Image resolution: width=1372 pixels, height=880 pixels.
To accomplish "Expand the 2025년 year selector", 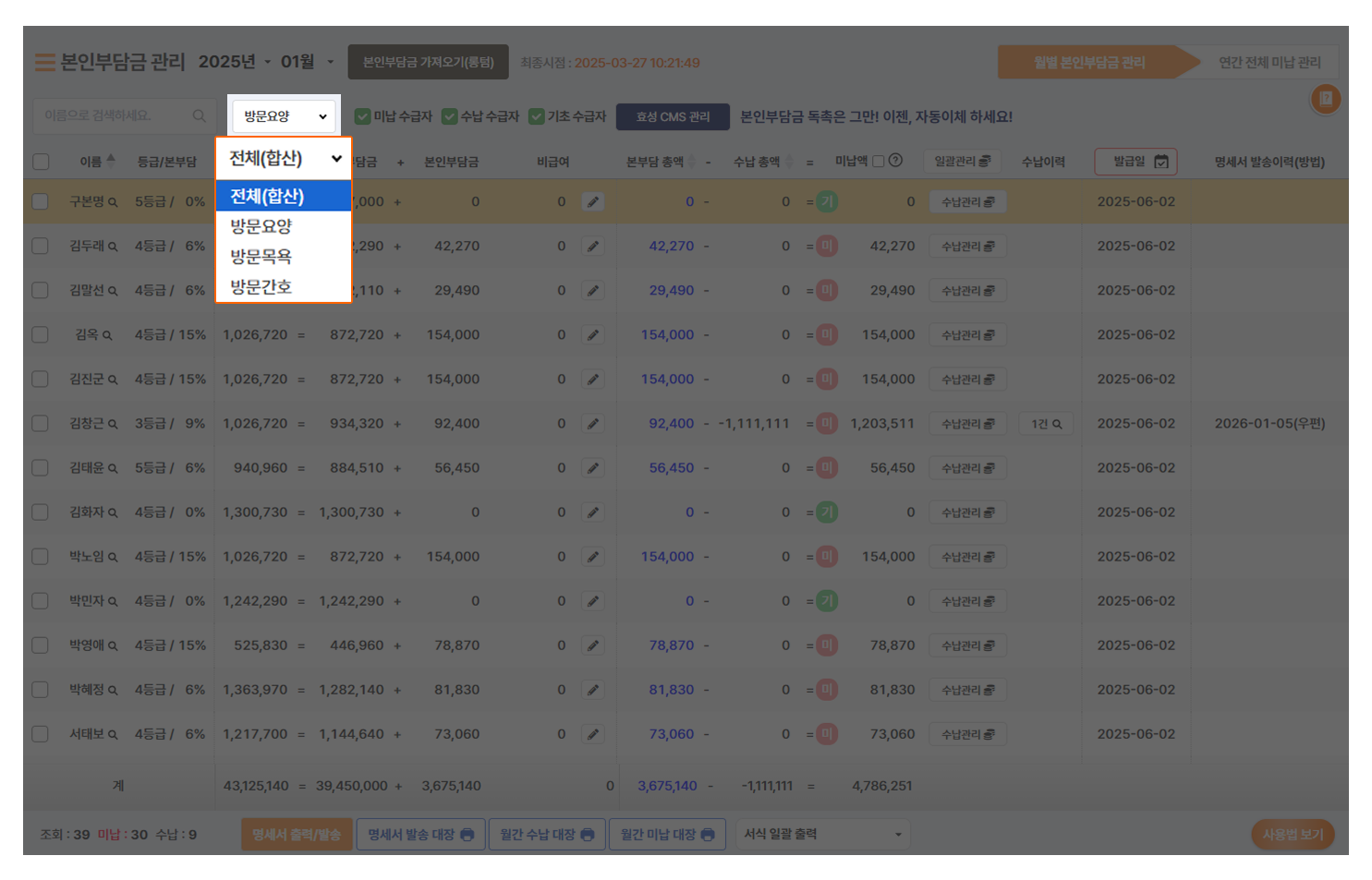I will coord(235,62).
